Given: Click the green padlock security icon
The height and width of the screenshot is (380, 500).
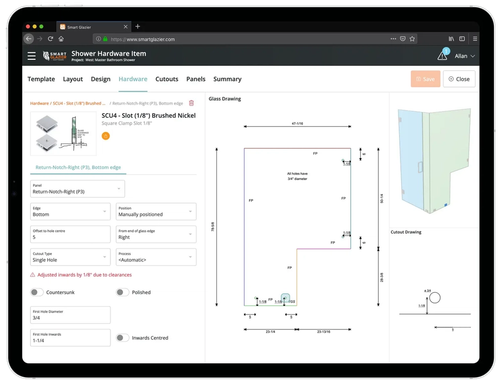Looking at the screenshot, I should 105,39.
